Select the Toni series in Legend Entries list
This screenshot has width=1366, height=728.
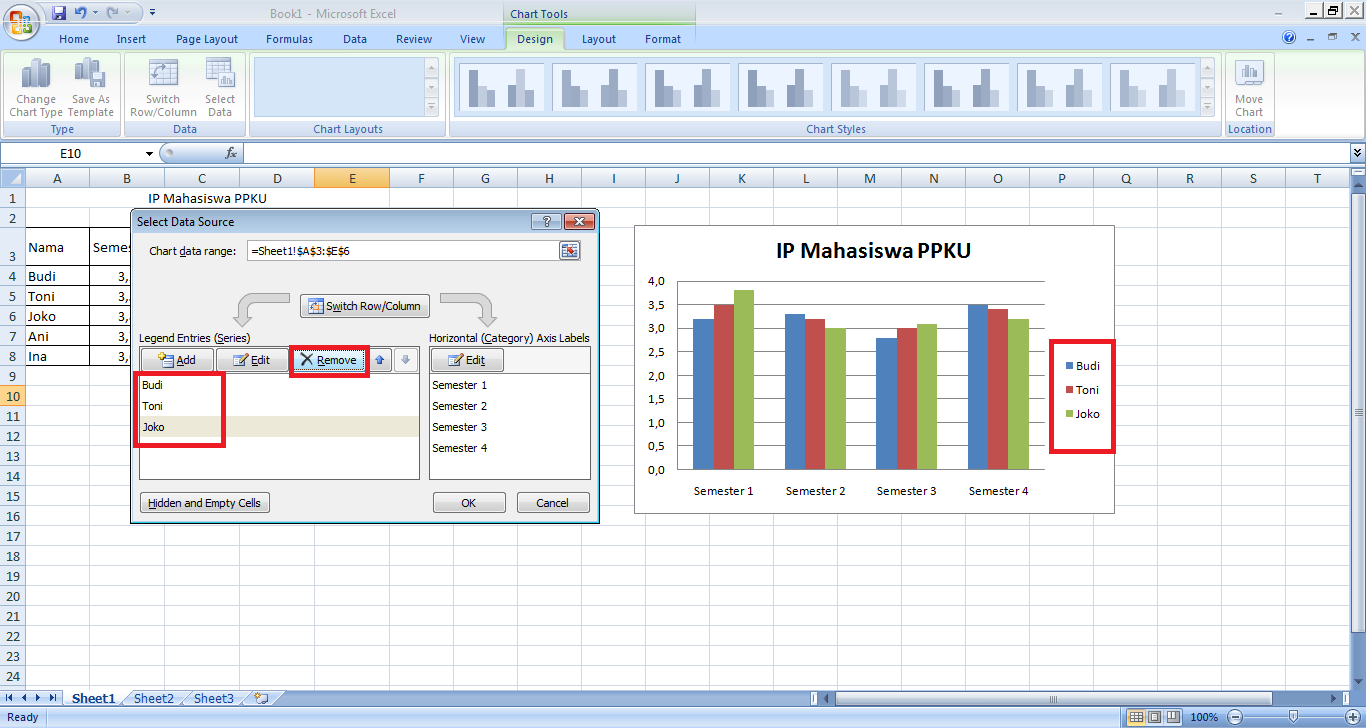(279, 406)
